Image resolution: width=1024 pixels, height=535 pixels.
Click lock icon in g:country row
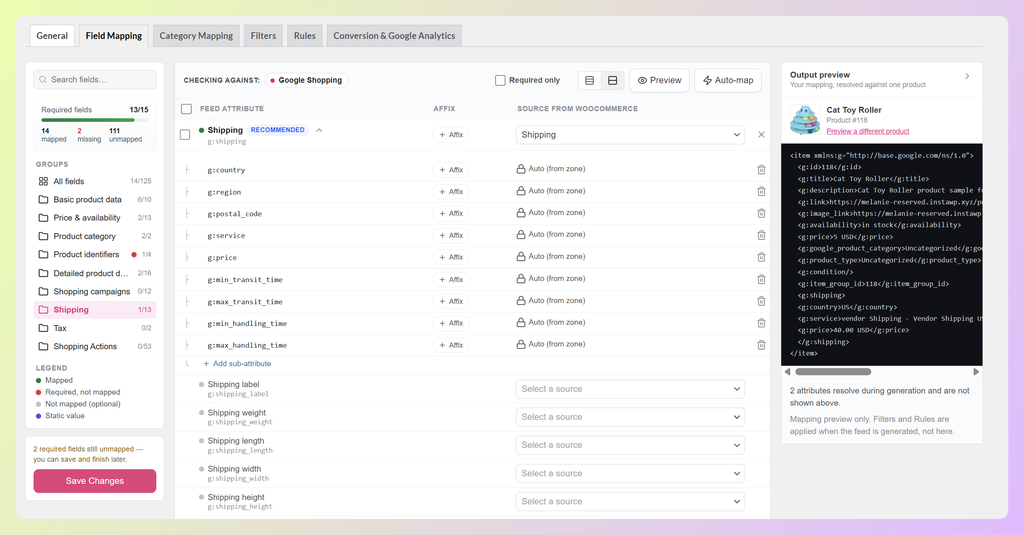[x=520, y=169]
